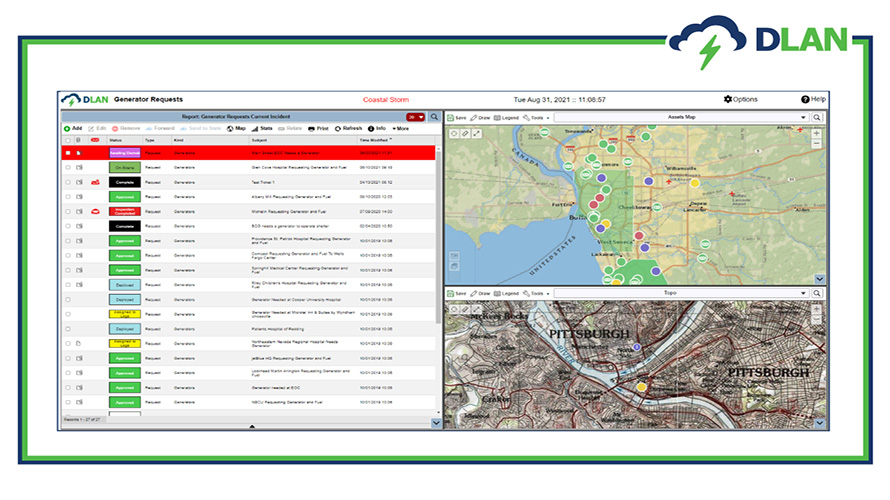Click the yellow marker east of Williamsville on Assets Map
Image resolution: width=890 pixels, height=500 pixels.
click(695, 183)
